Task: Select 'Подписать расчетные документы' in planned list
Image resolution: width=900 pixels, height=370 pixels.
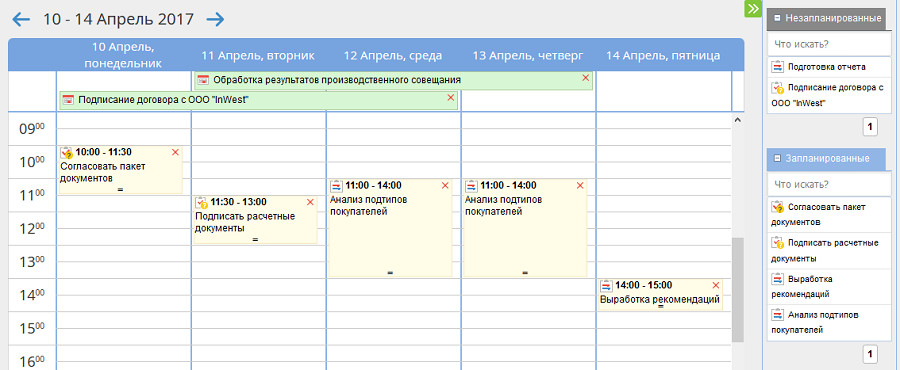Action: pos(829,250)
